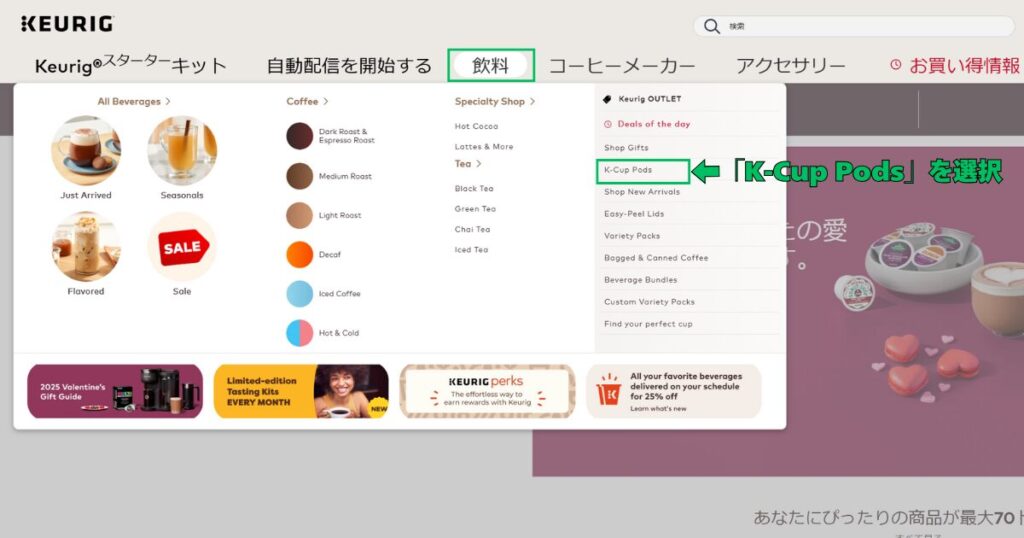This screenshot has height=538, width=1024.
Task: Open the Beverage Bundles link
Action: click(641, 279)
